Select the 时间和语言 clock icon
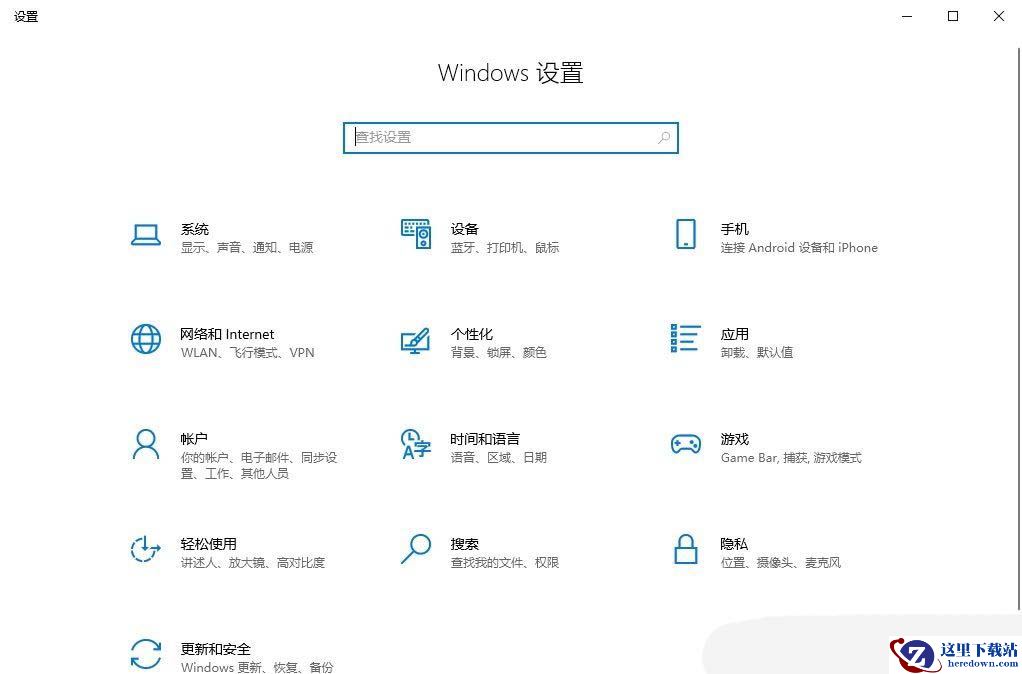 click(x=416, y=444)
